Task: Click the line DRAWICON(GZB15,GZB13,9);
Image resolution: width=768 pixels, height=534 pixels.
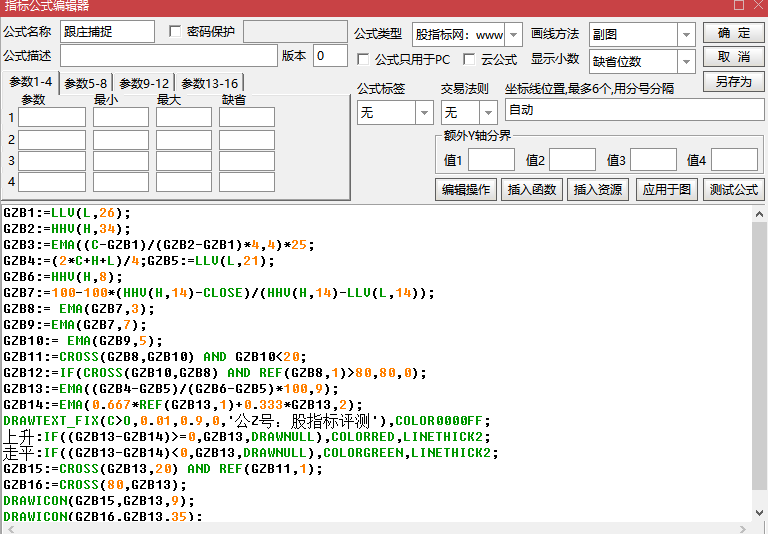Action: click(x=99, y=501)
